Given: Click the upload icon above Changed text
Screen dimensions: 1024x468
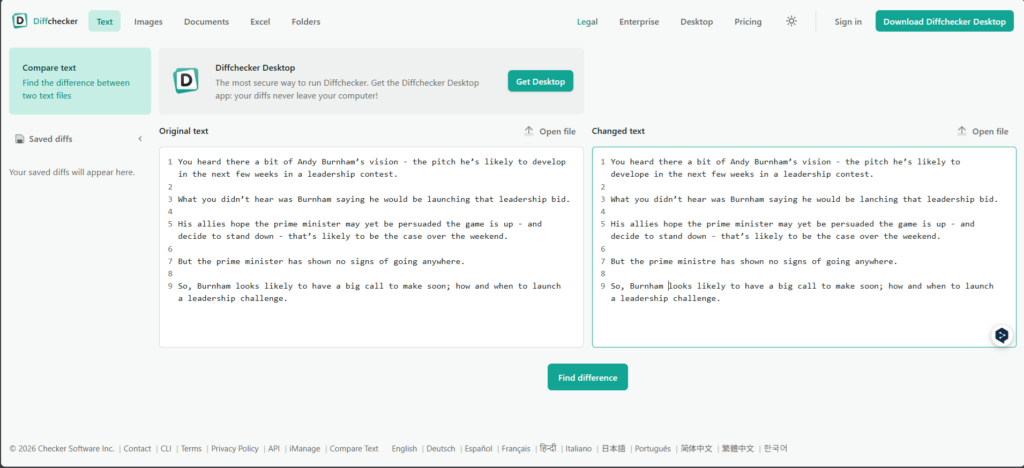Looking at the screenshot, I should point(962,131).
